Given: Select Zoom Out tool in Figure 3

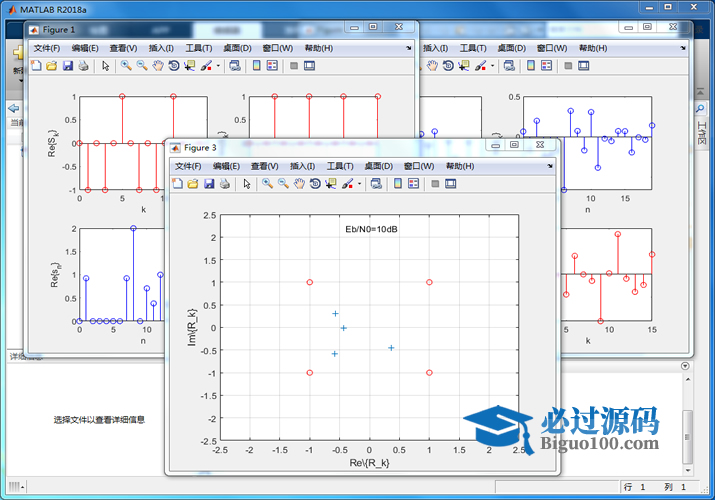Looking at the screenshot, I should click(x=283, y=184).
